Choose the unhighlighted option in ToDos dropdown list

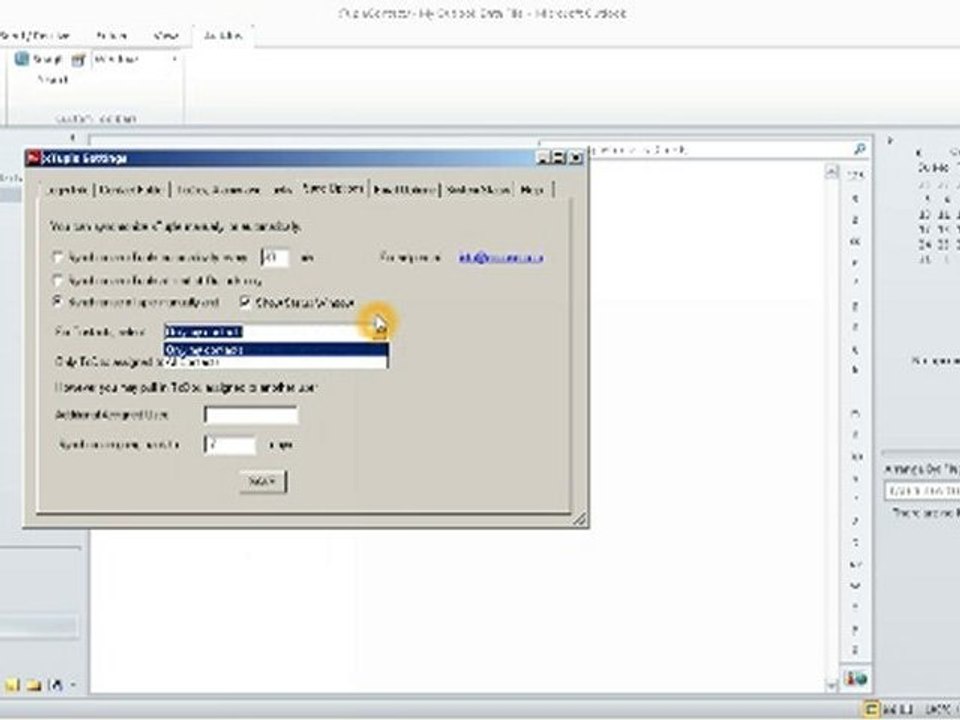pos(276,362)
